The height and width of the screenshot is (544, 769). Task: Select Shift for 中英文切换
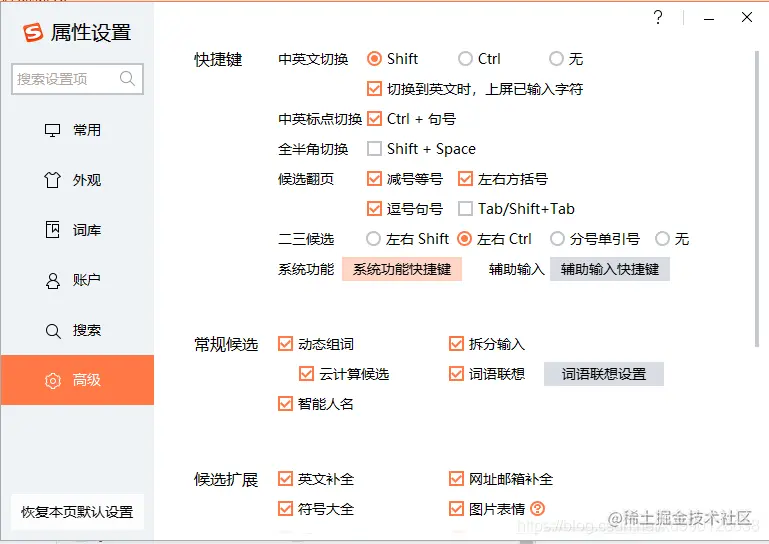coord(374,59)
